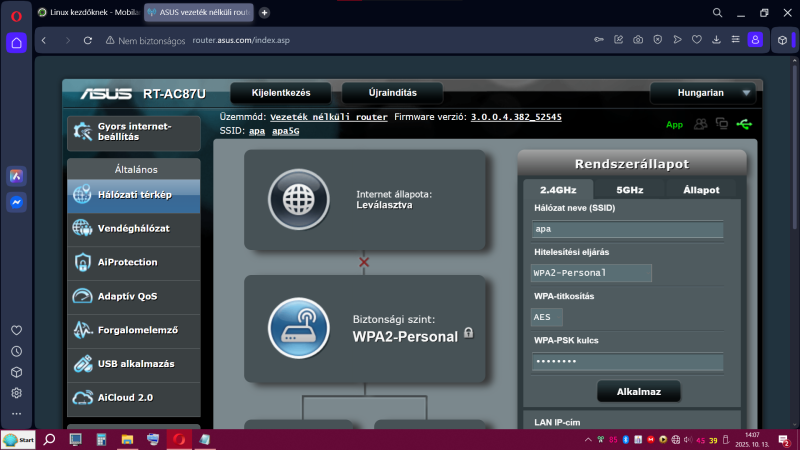Open a new browser tab
The width and height of the screenshot is (800, 450).
click(x=264, y=13)
